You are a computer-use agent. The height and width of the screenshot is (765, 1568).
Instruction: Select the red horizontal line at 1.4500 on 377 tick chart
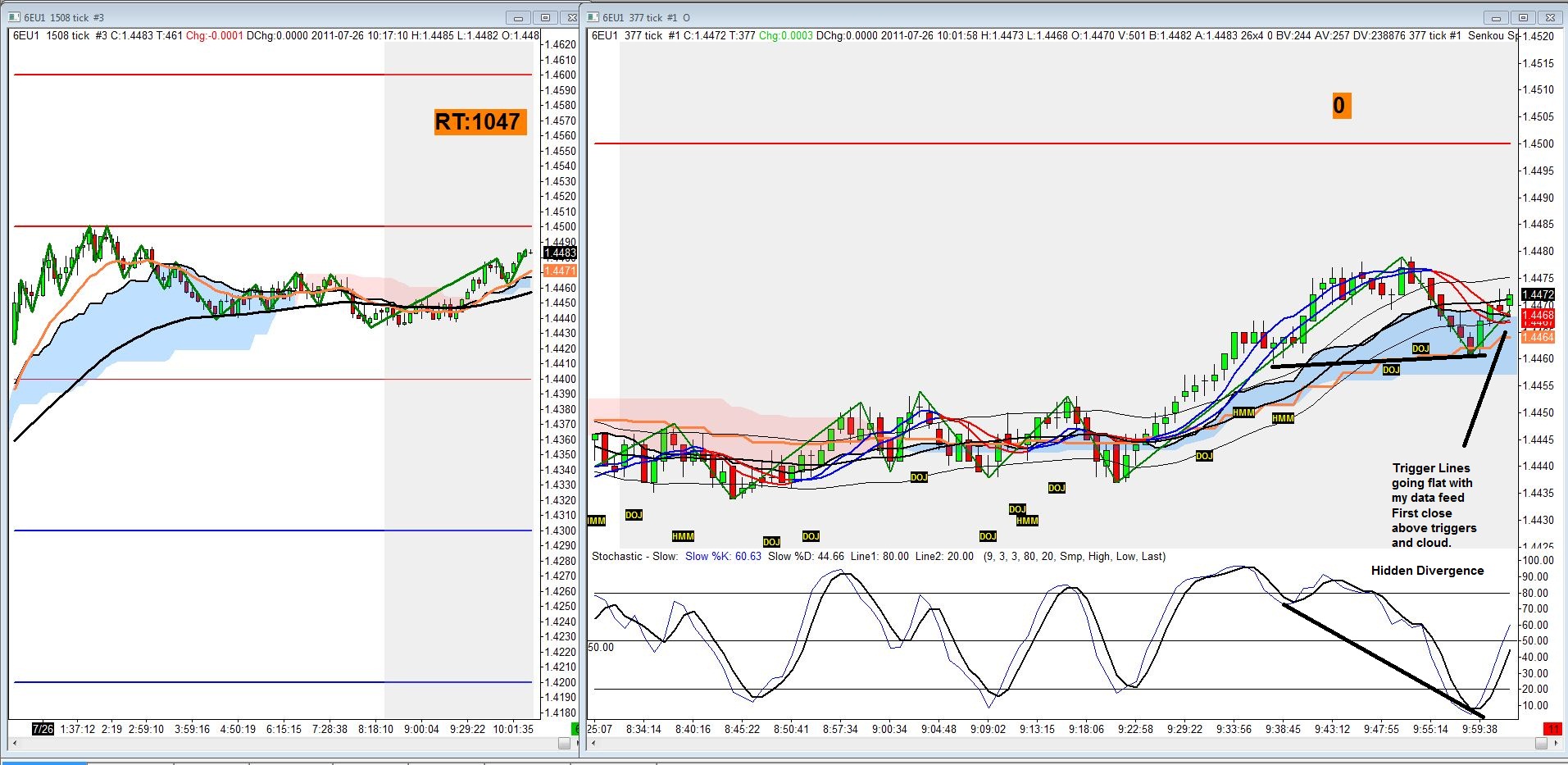[x=1052, y=143]
